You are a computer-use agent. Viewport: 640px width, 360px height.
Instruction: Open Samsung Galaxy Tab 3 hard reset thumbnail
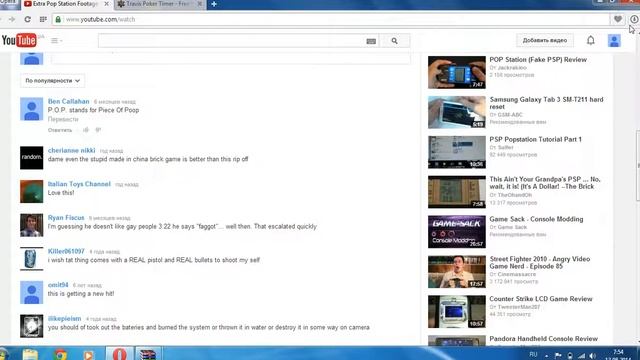pos(457,112)
